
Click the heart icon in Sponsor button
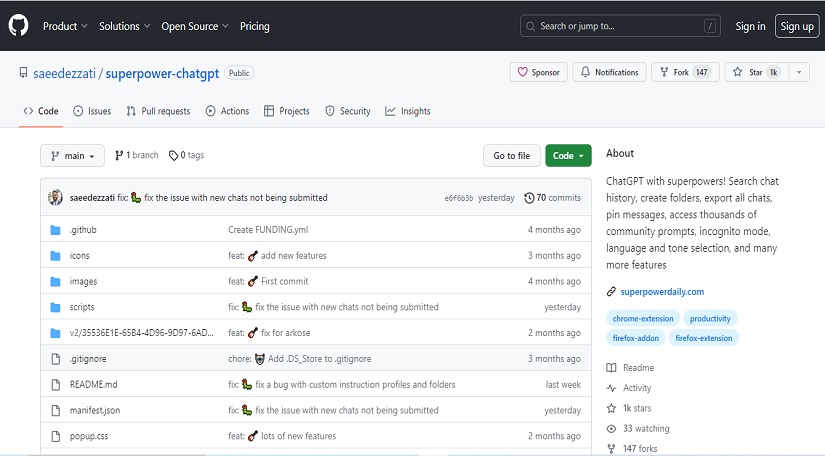(522, 72)
